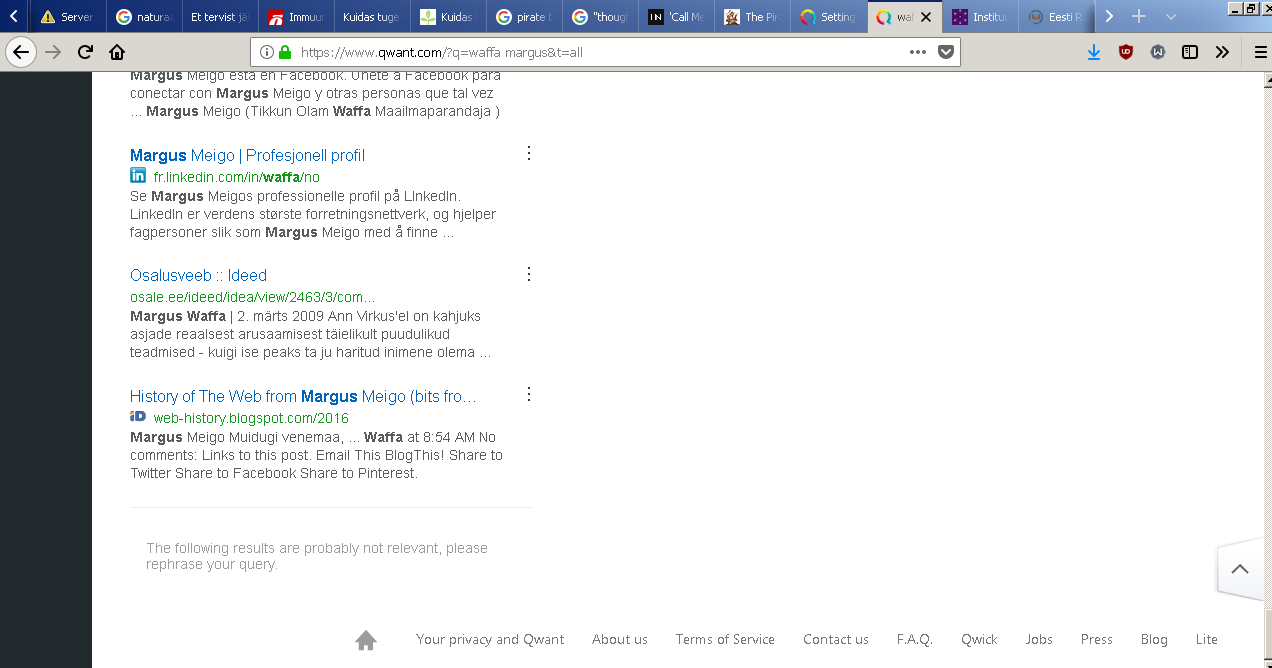This screenshot has height=668, width=1272.
Task: Click osale.ee/ideed URL
Action: coord(252,298)
